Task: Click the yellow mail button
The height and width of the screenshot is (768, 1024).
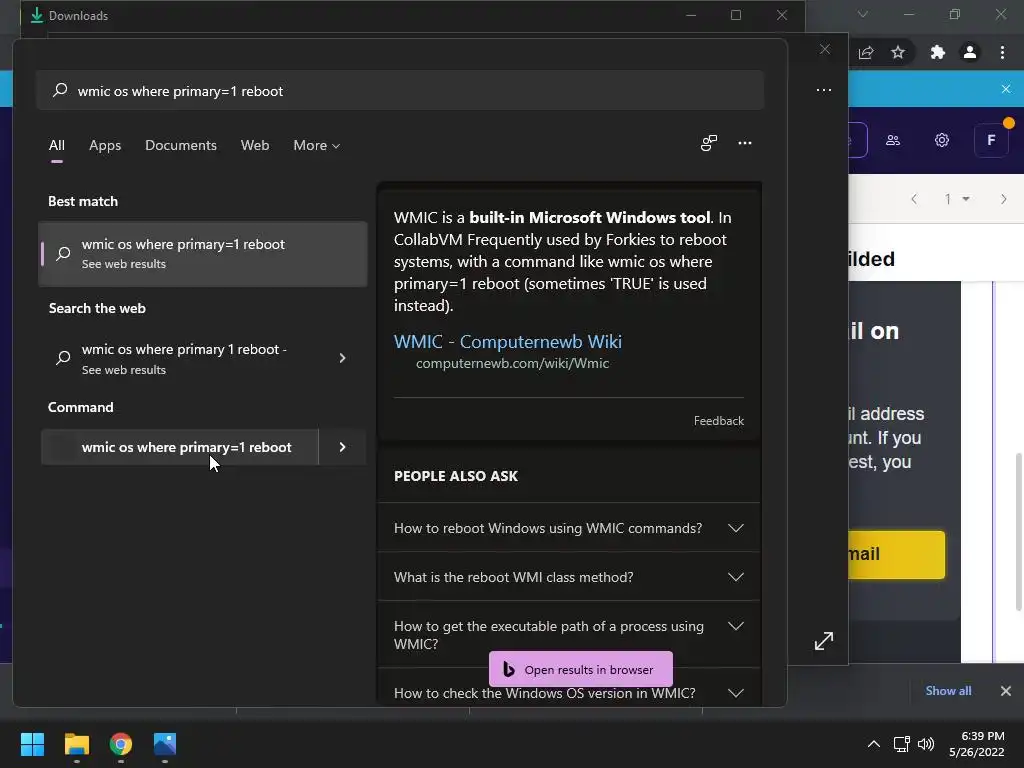Action: point(897,554)
